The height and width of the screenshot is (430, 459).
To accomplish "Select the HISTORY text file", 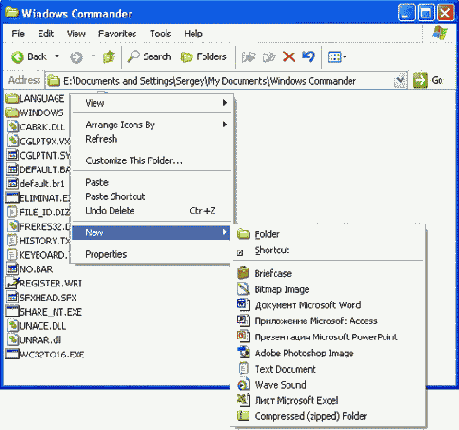I will click(x=38, y=240).
